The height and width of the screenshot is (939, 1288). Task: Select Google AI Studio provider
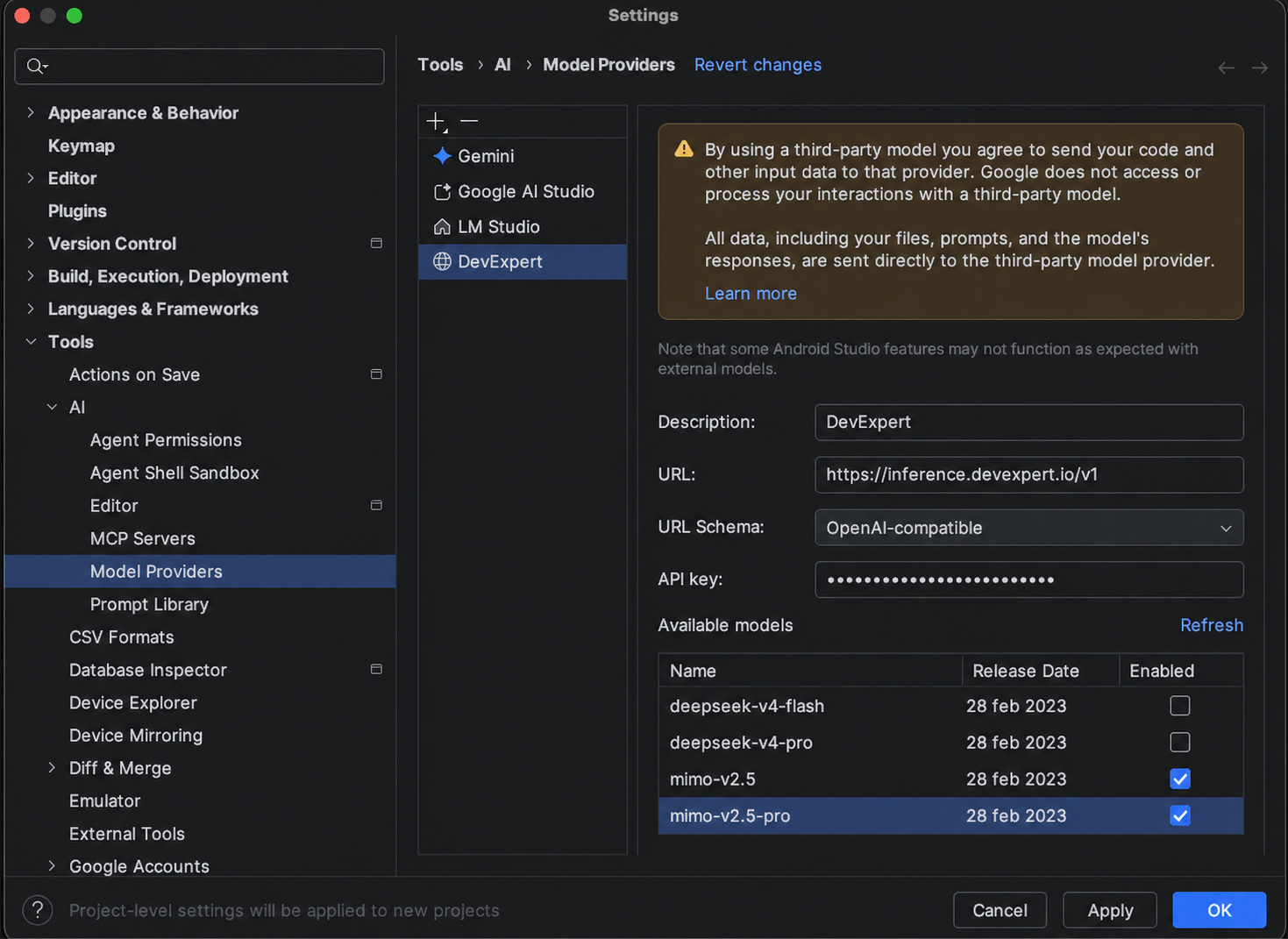click(523, 191)
